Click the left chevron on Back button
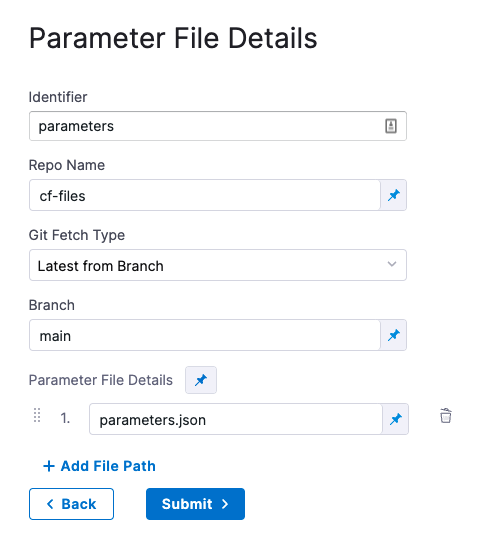The height and width of the screenshot is (559, 488). (50, 504)
